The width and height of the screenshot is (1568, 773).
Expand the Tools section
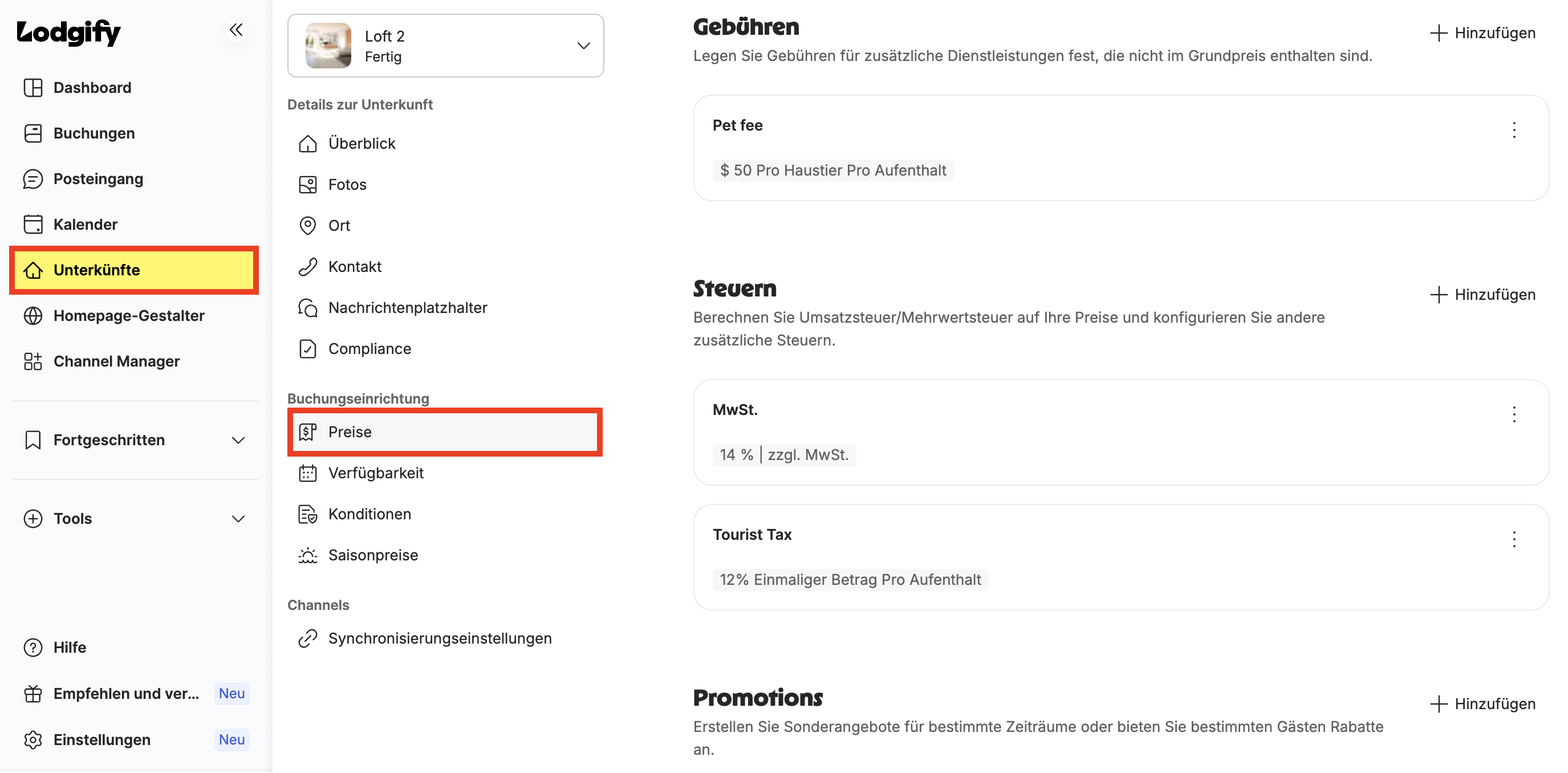(x=135, y=519)
